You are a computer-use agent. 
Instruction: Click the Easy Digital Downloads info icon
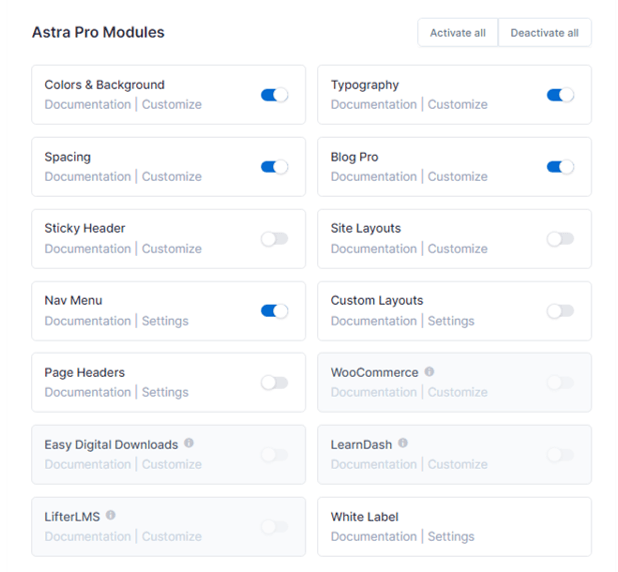click(x=189, y=443)
